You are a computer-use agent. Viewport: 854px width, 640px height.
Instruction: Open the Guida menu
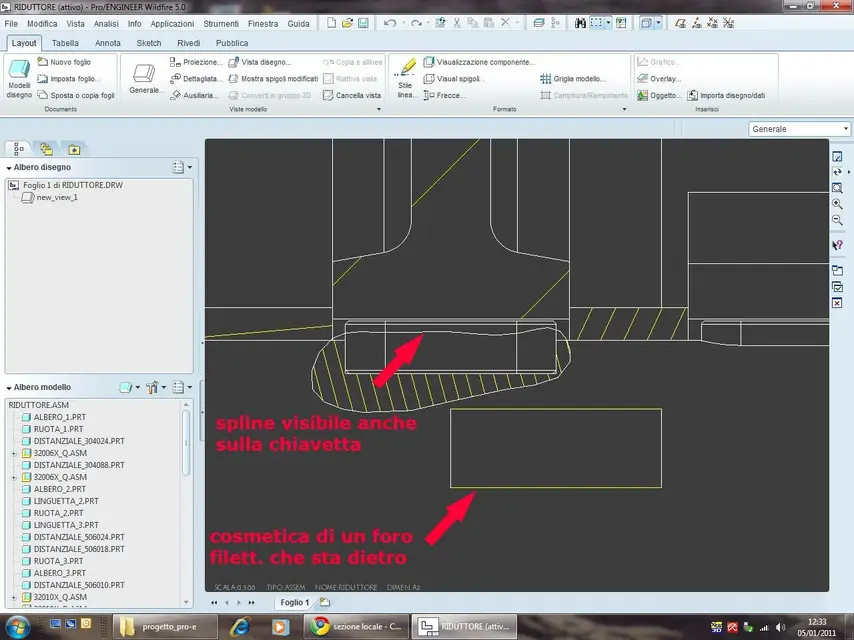pyautogui.click(x=298, y=24)
